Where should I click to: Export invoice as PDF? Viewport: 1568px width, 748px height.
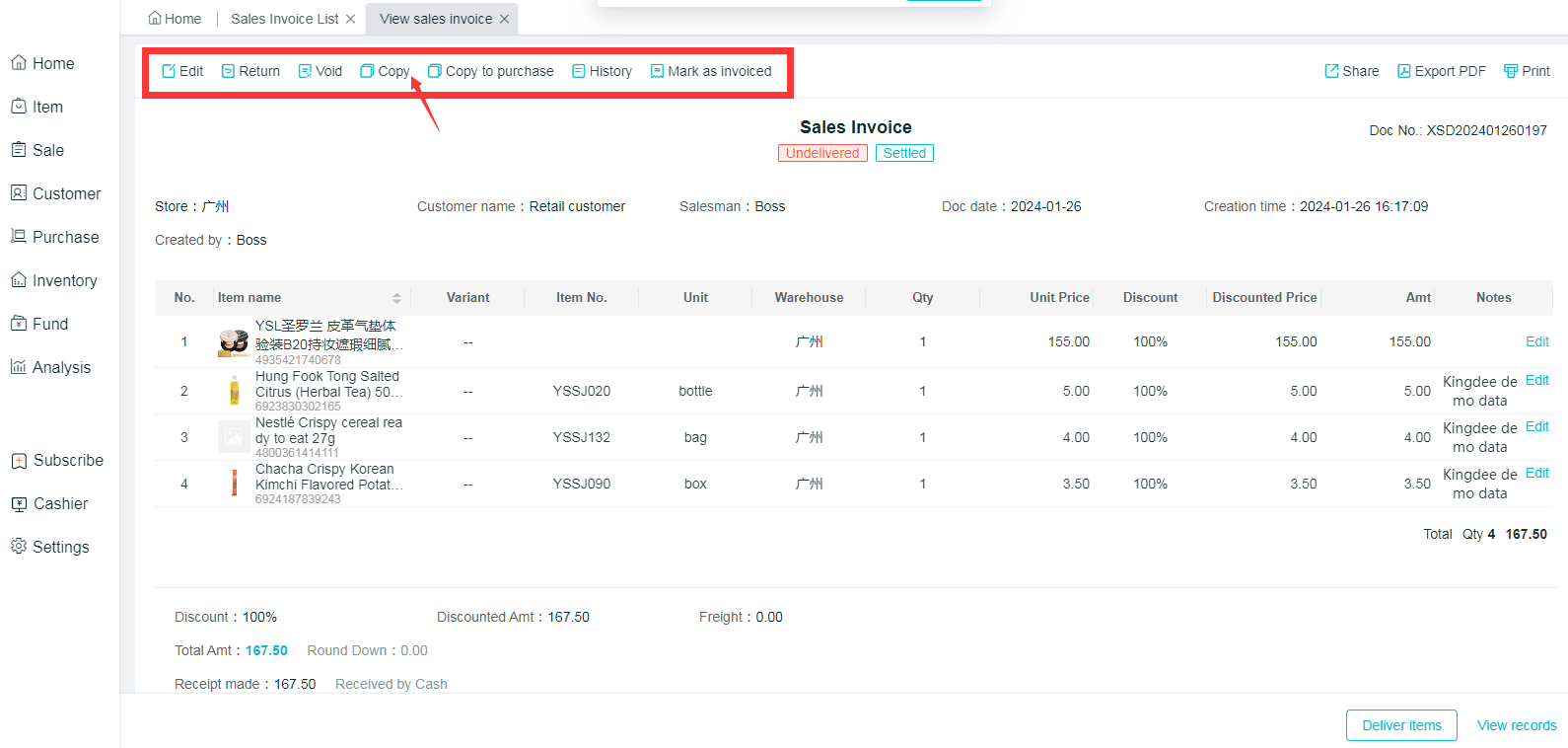pyautogui.click(x=1441, y=71)
